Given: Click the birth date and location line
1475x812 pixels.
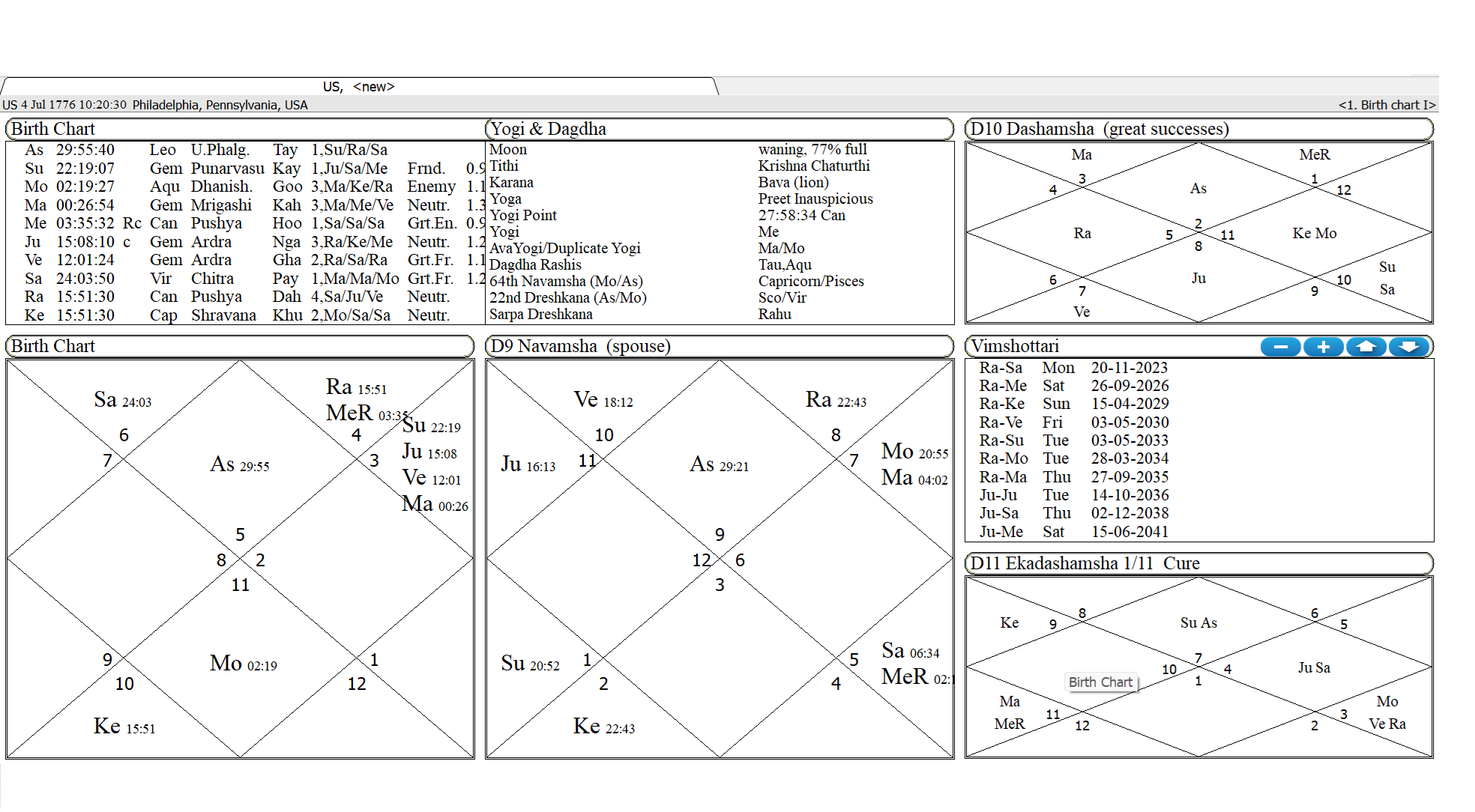Looking at the screenshot, I should [155, 105].
